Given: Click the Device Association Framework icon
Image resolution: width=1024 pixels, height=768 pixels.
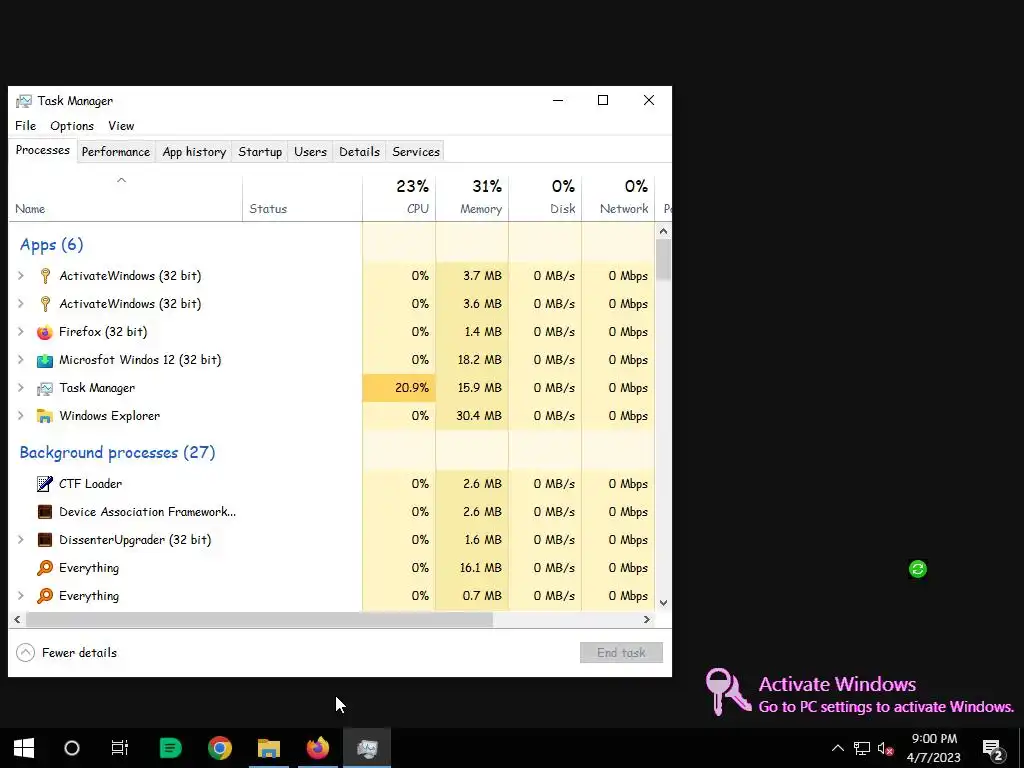Looking at the screenshot, I should coord(44,512).
